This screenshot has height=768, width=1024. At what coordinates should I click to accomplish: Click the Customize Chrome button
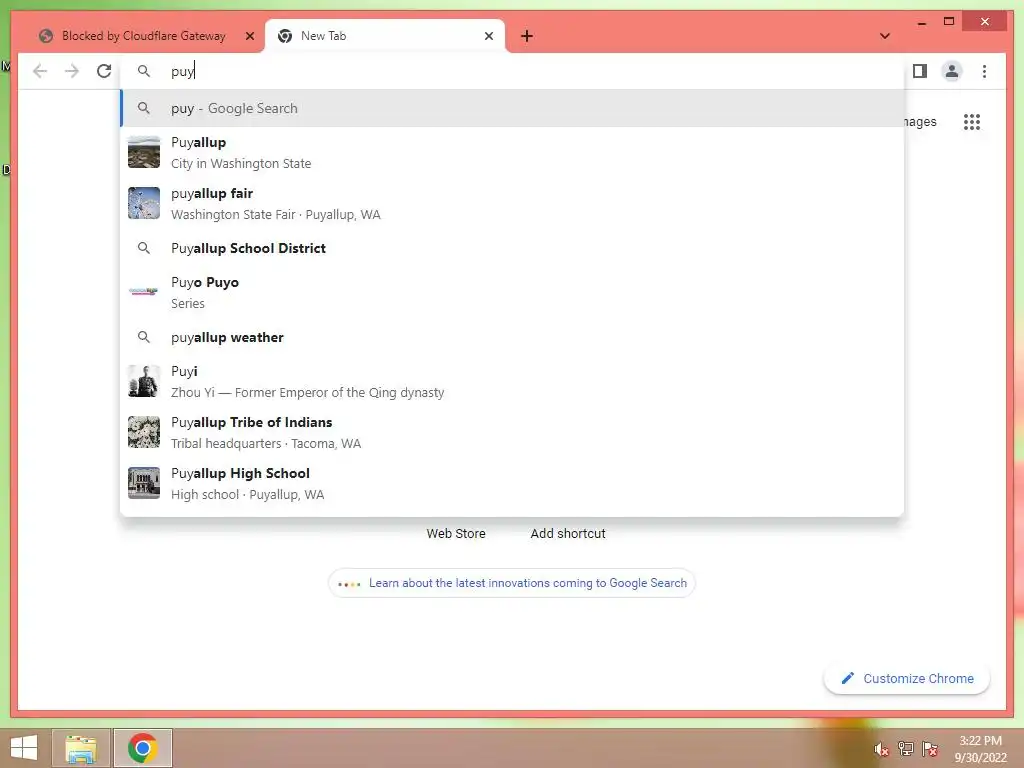[907, 679]
